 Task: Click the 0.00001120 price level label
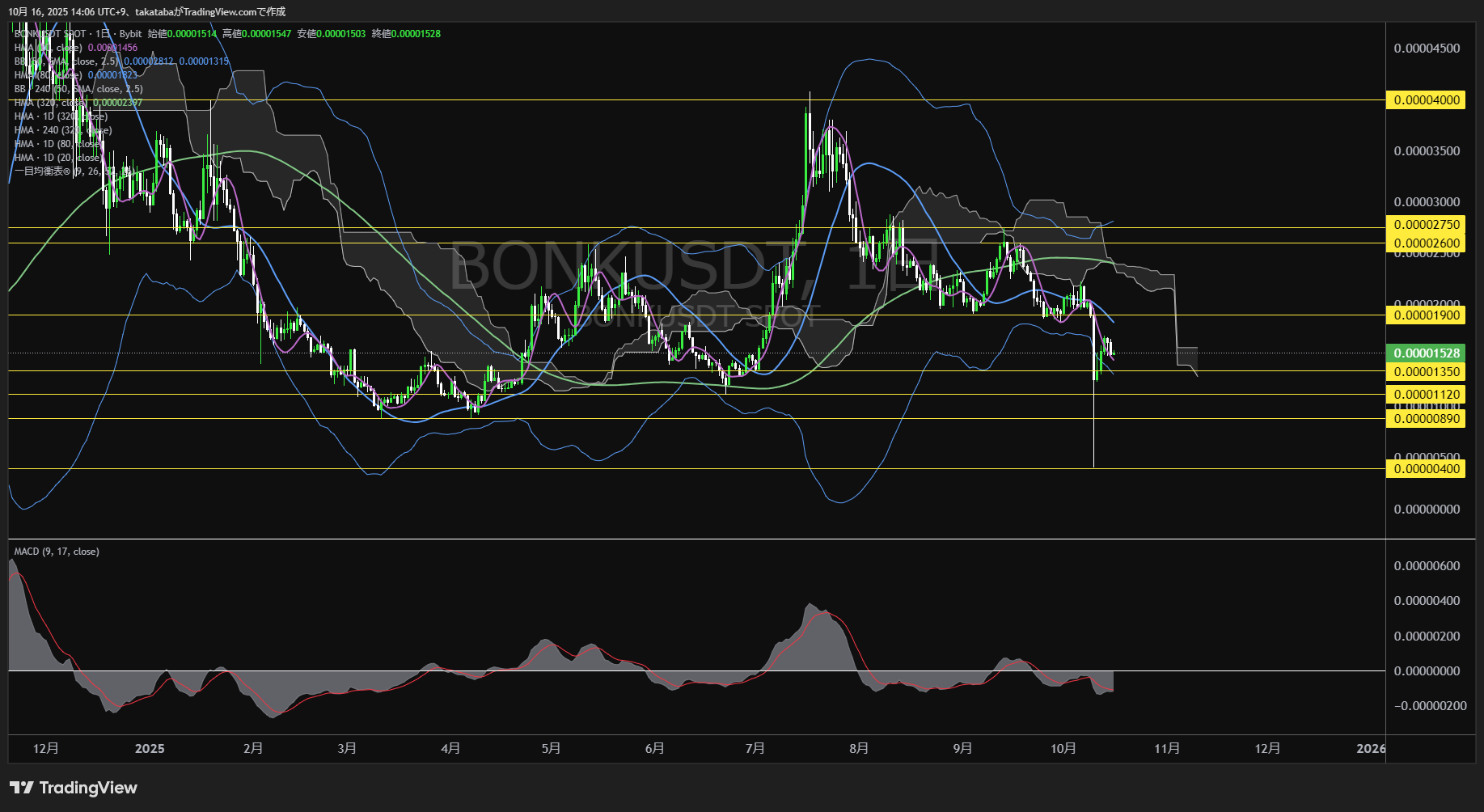(1427, 395)
